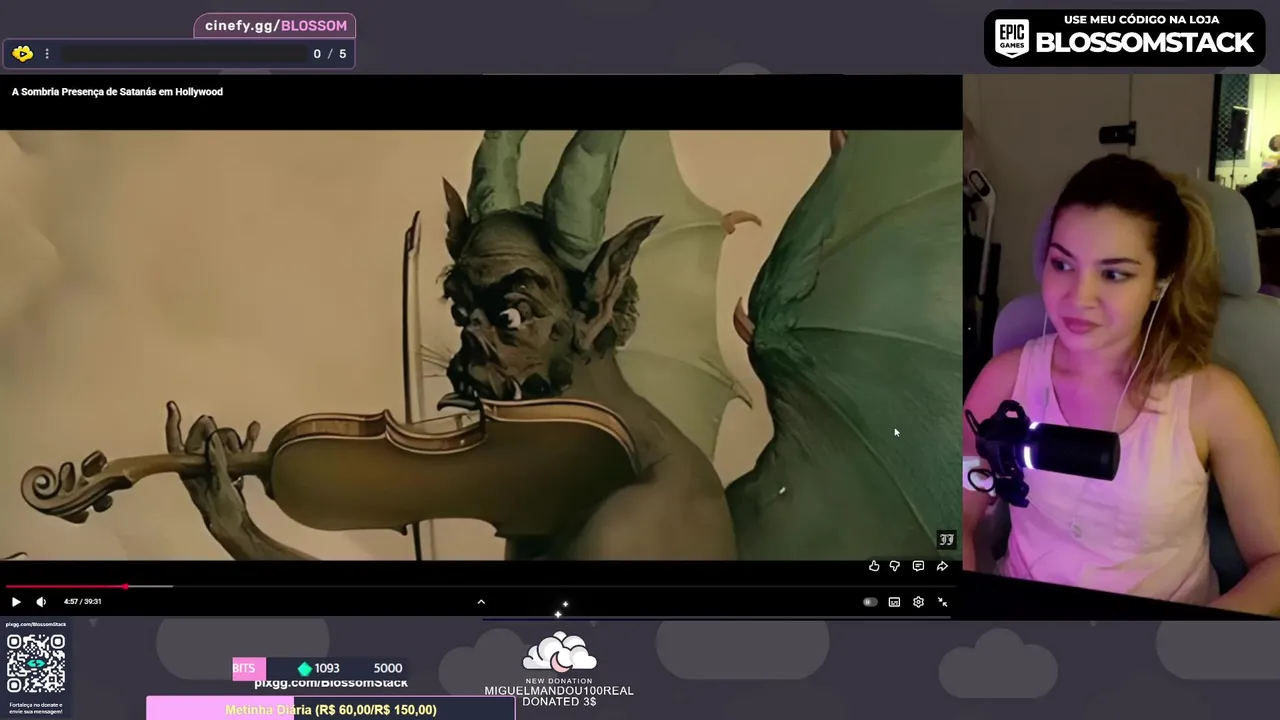Click the channel watermark logo on video
This screenshot has height=720, width=1280.
coord(946,540)
